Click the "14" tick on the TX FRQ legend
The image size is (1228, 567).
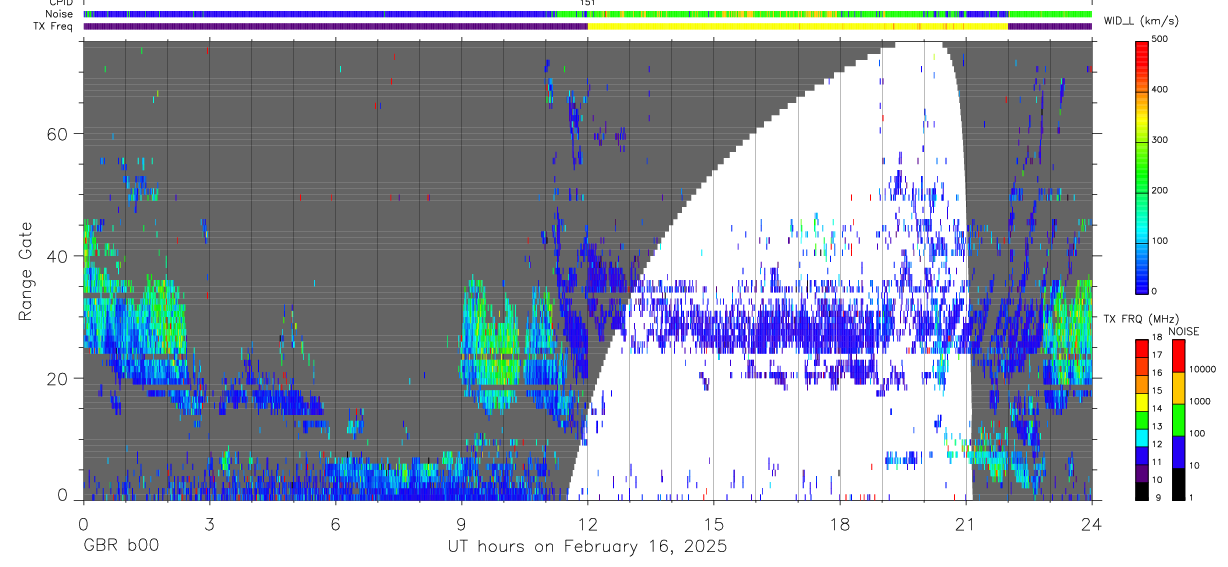click(x=1159, y=409)
